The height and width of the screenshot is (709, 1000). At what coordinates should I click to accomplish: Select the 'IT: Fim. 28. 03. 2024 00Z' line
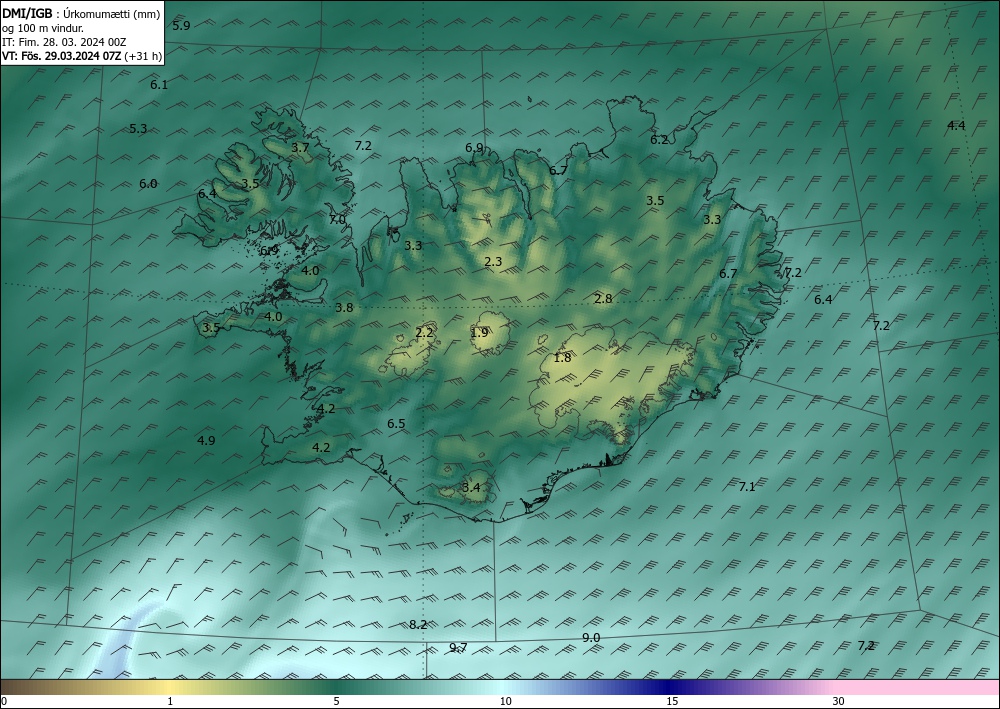click(x=64, y=42)
